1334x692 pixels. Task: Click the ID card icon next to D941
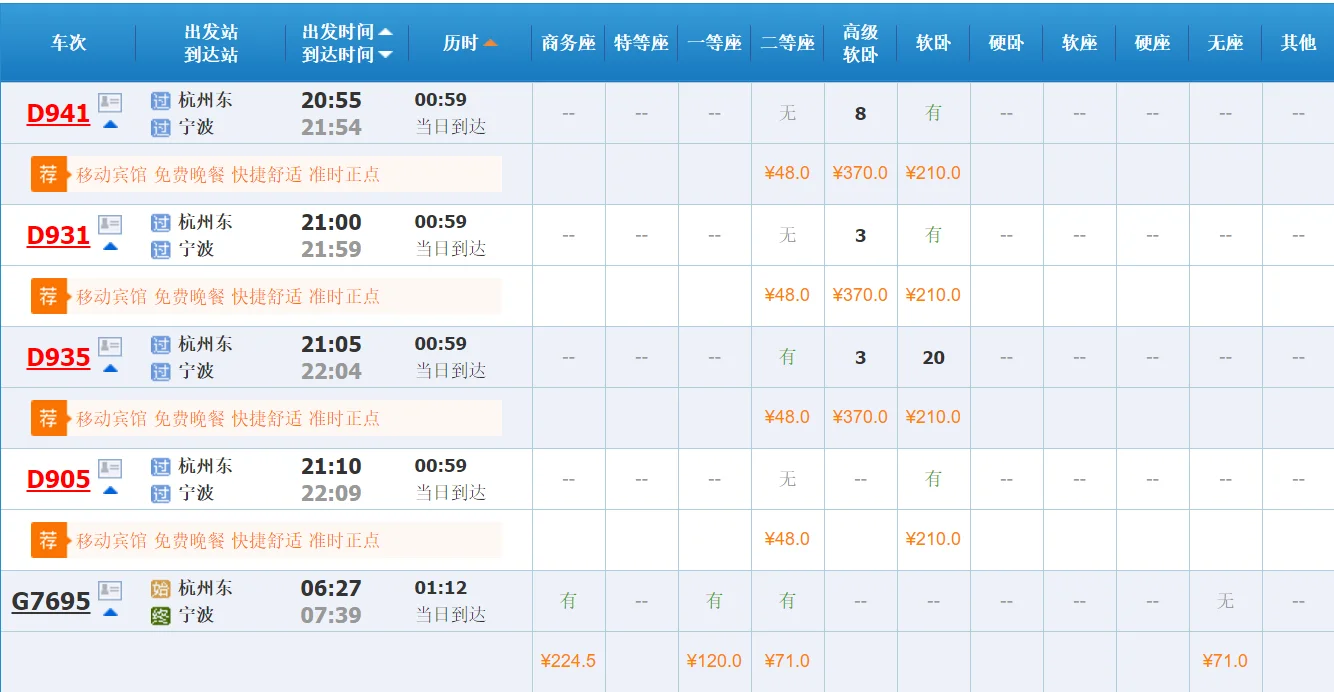coord(110,100)
